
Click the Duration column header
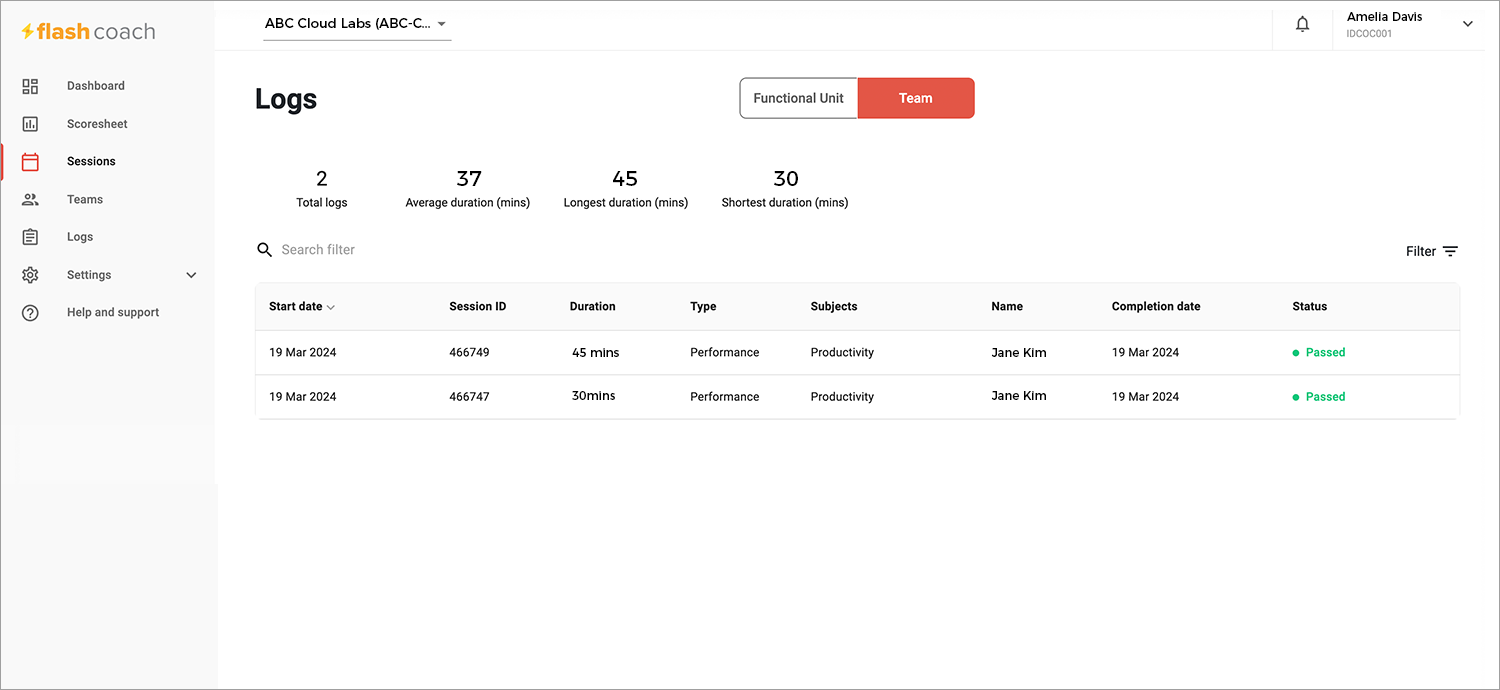[x=593, y=307]
